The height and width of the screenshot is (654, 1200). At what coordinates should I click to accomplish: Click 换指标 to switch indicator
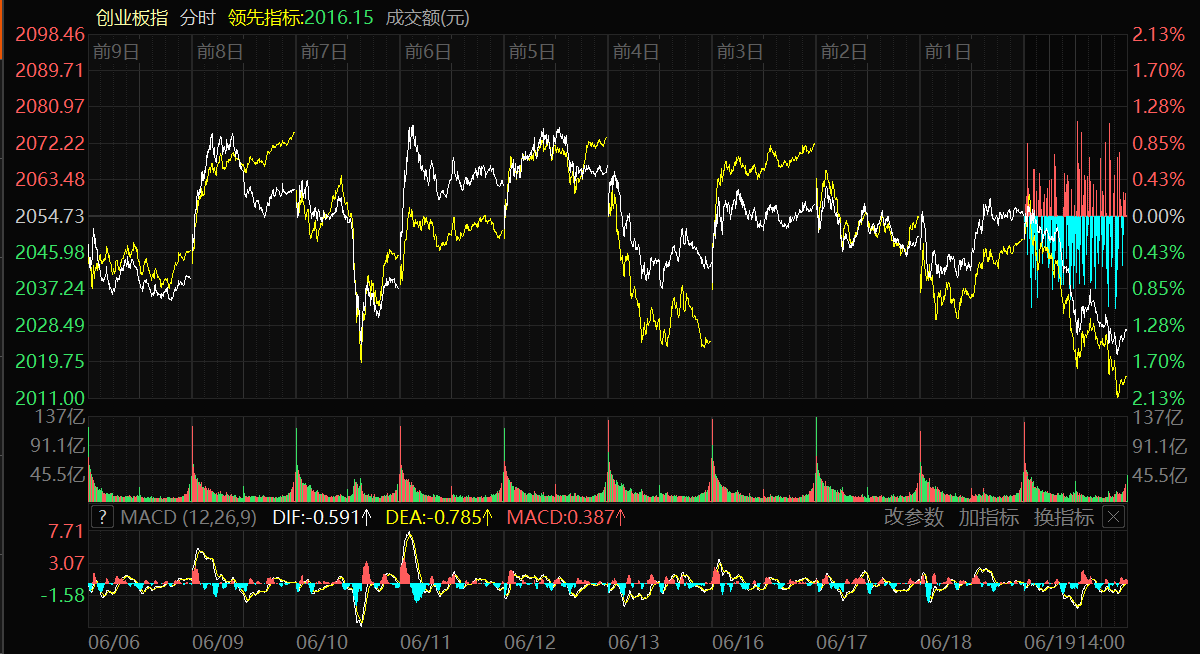pos(1064,517)
